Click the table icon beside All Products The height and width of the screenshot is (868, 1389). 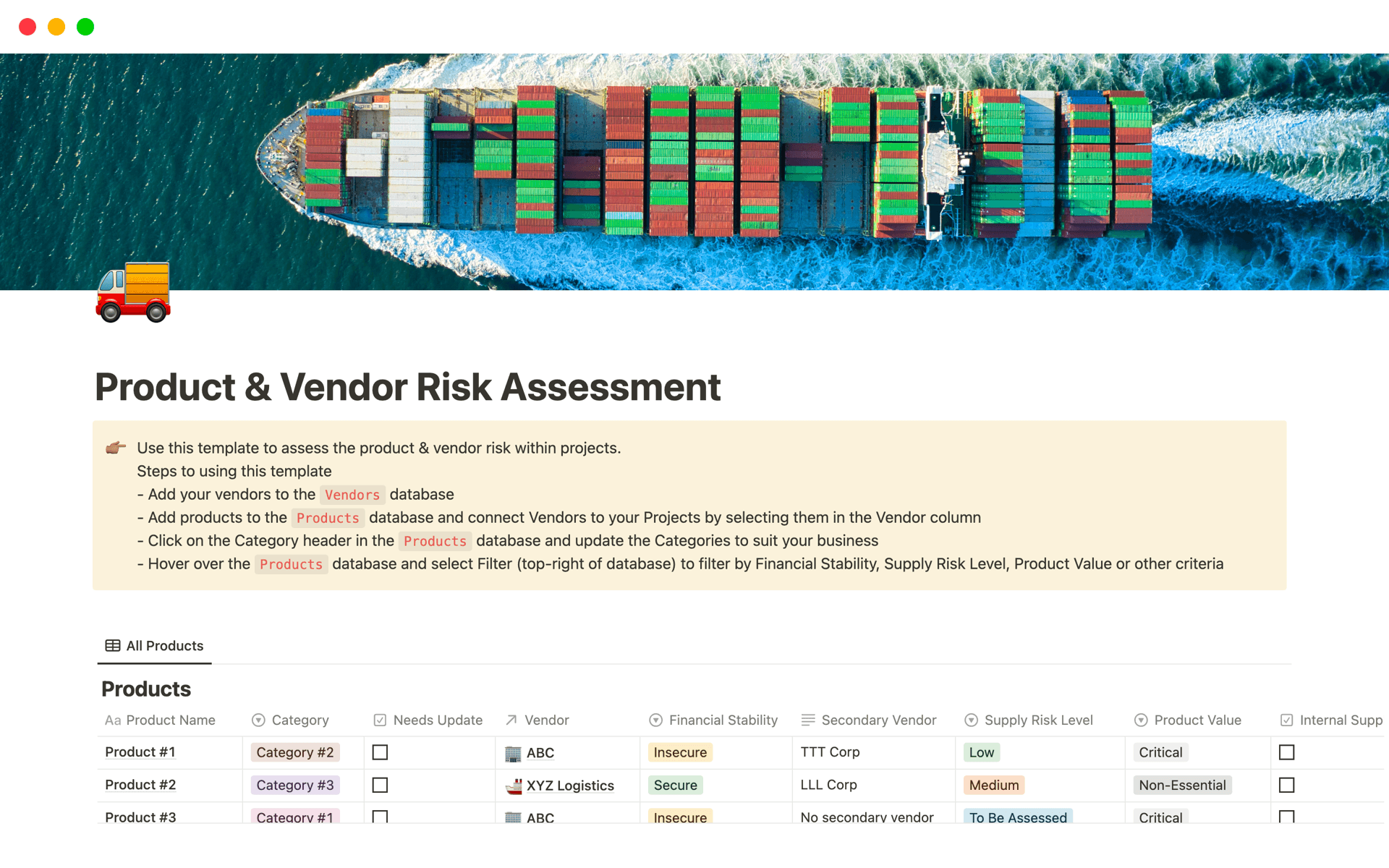tap(112, 645)
